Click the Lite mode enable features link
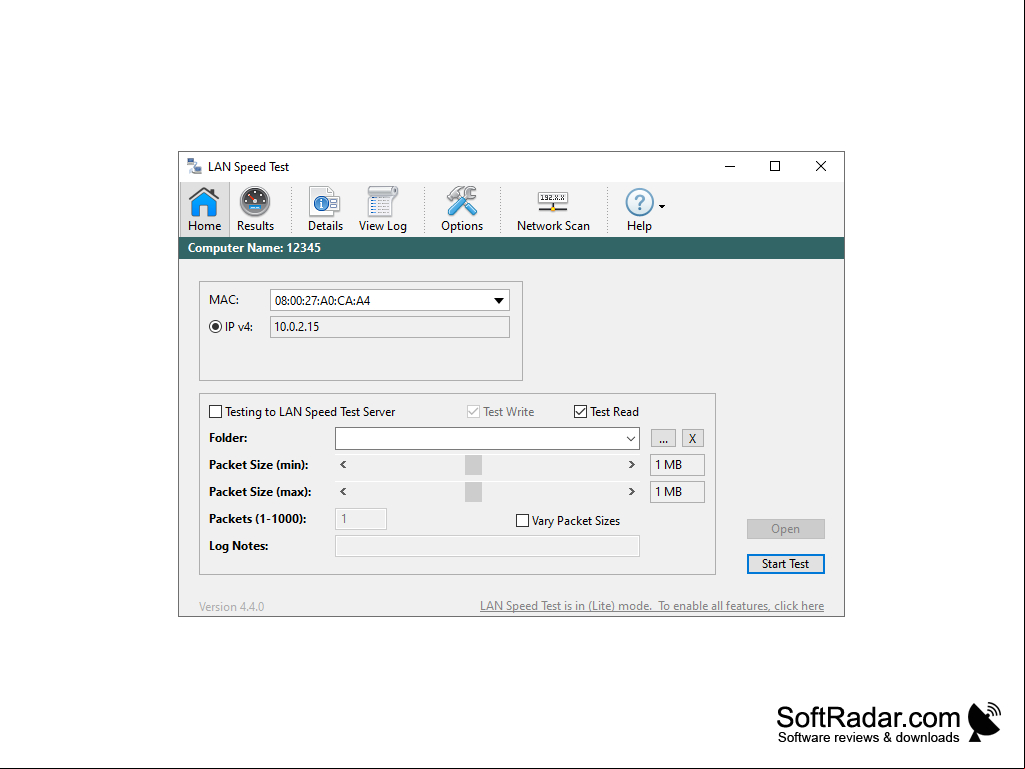 coord(652,606)
